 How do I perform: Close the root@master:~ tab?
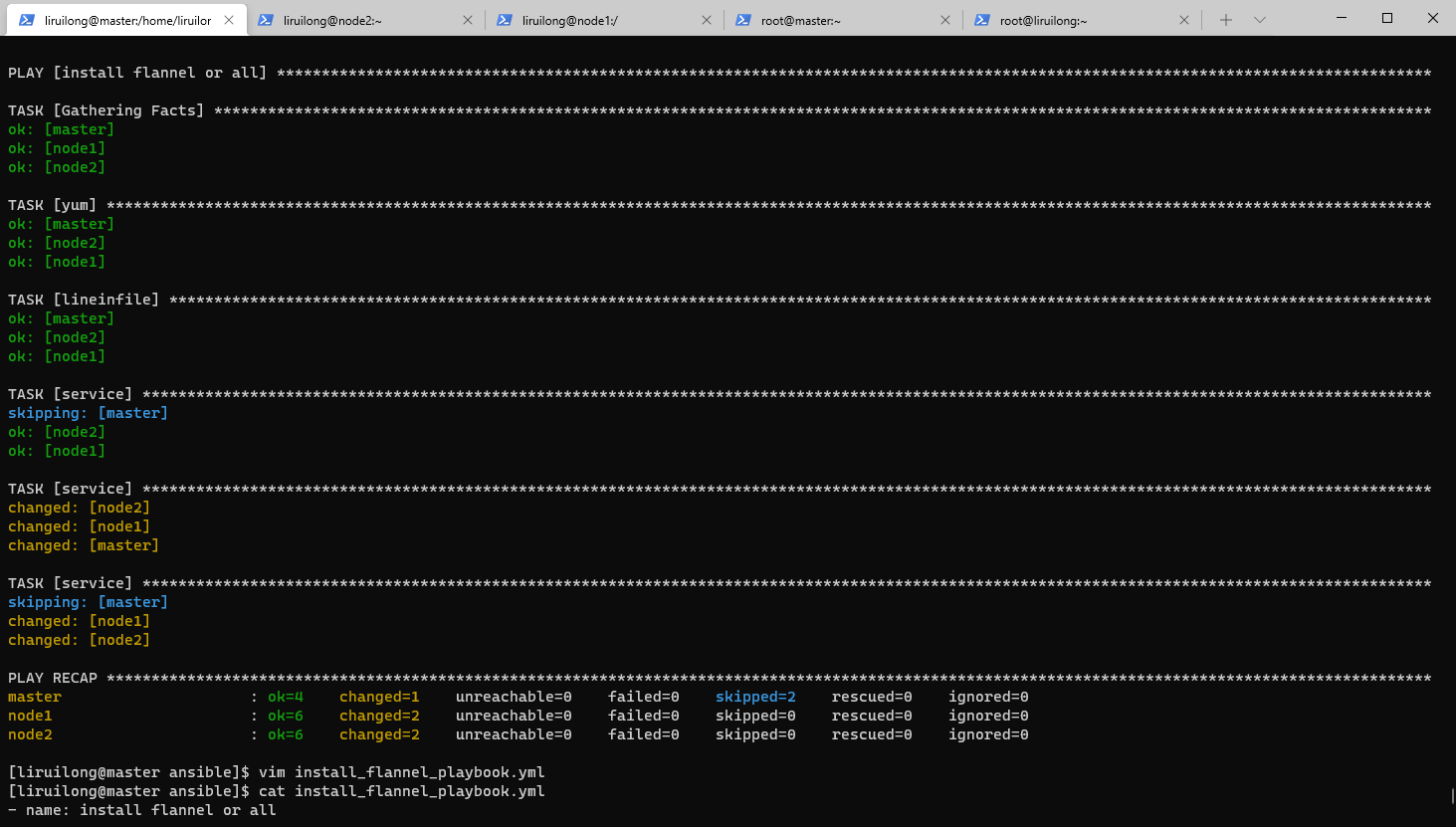point(945,20)
